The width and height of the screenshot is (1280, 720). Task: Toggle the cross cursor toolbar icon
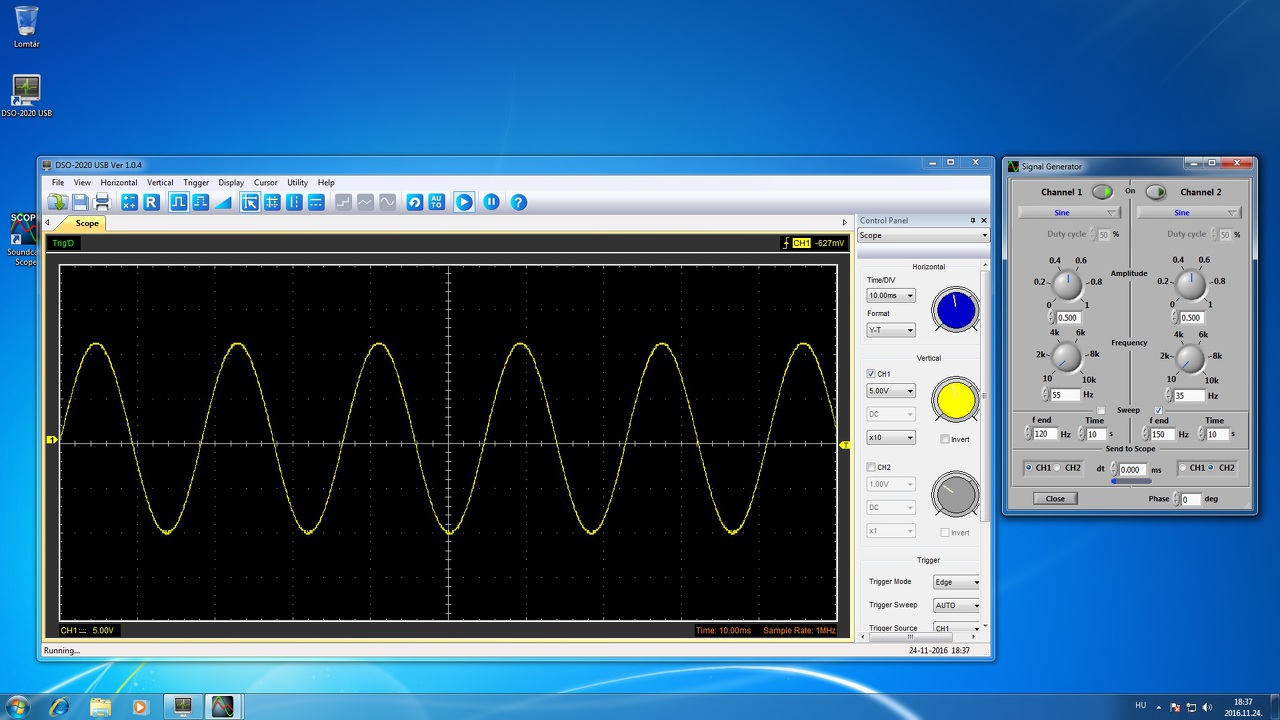pos(250,202)
